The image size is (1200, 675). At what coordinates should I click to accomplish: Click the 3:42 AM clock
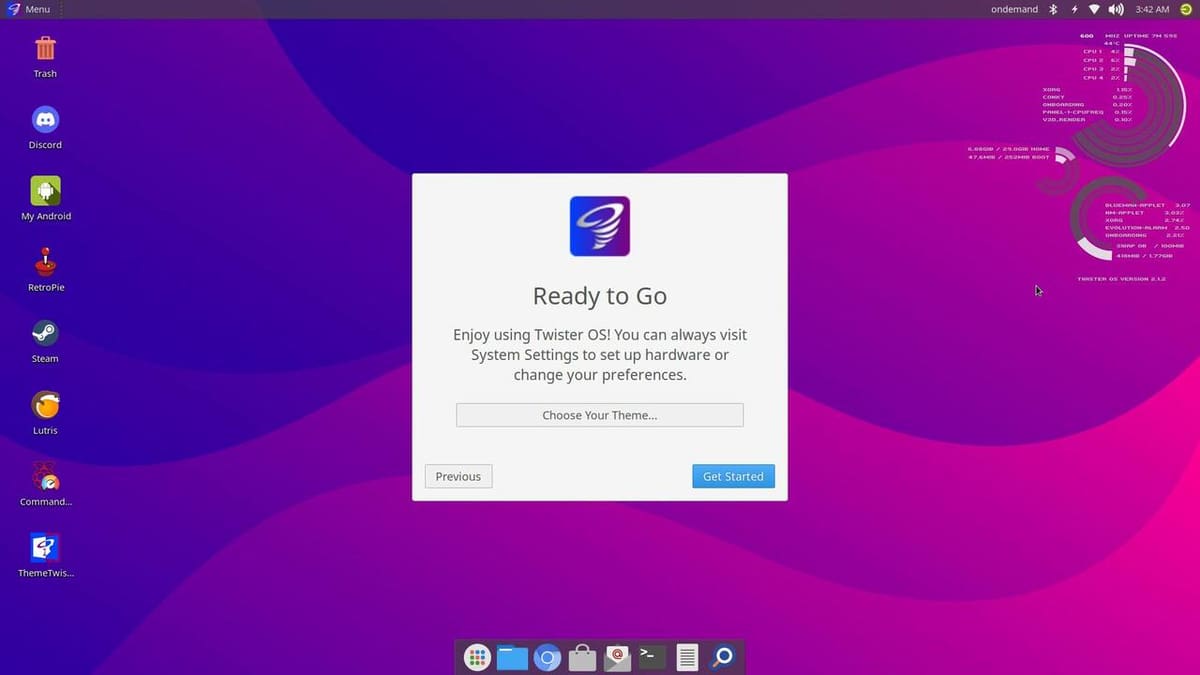[x=1152, y=9]
